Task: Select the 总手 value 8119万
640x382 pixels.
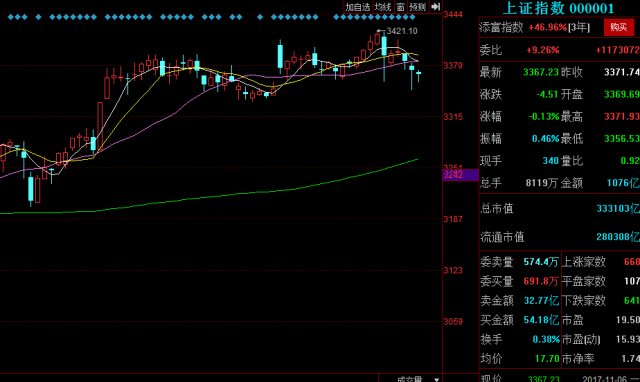Action: point(541,183)
